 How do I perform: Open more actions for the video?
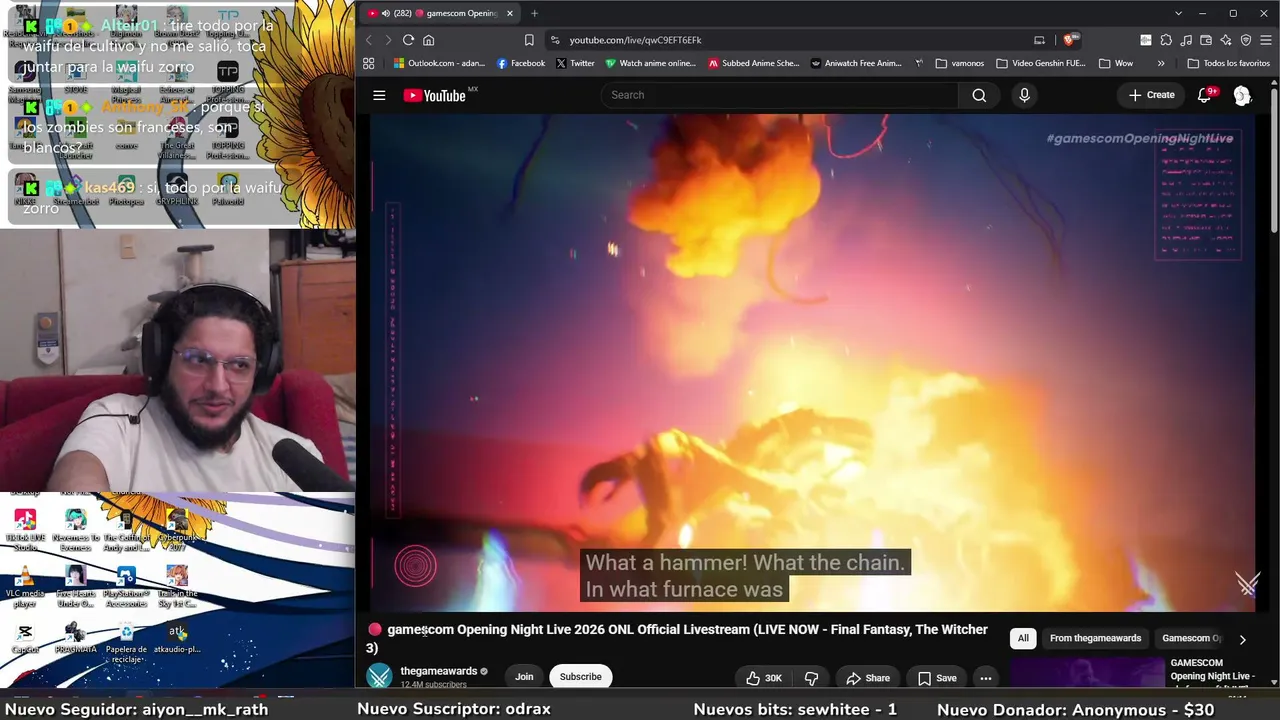[985, 678]
